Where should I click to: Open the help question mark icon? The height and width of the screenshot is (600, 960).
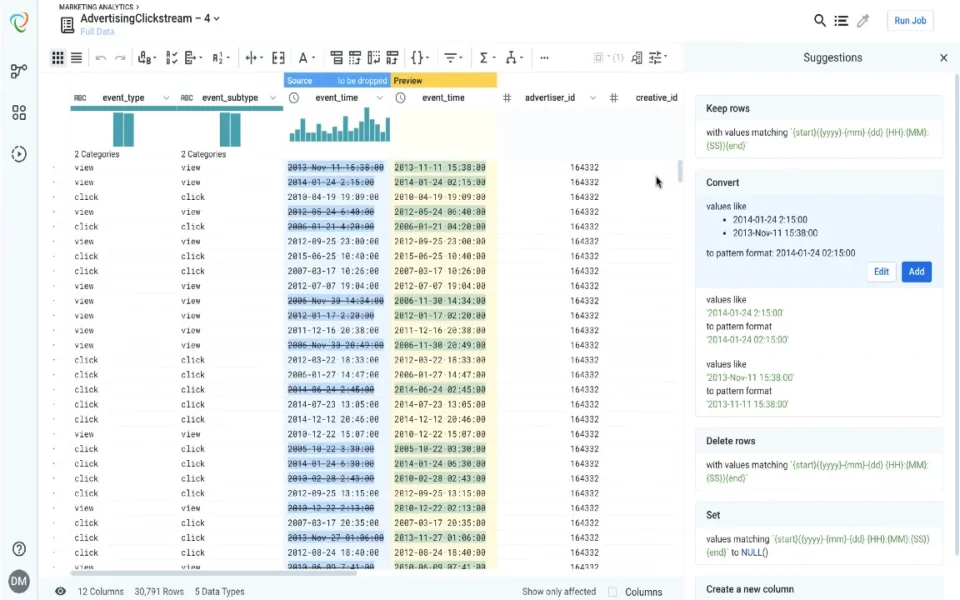[x=19, y=549]
